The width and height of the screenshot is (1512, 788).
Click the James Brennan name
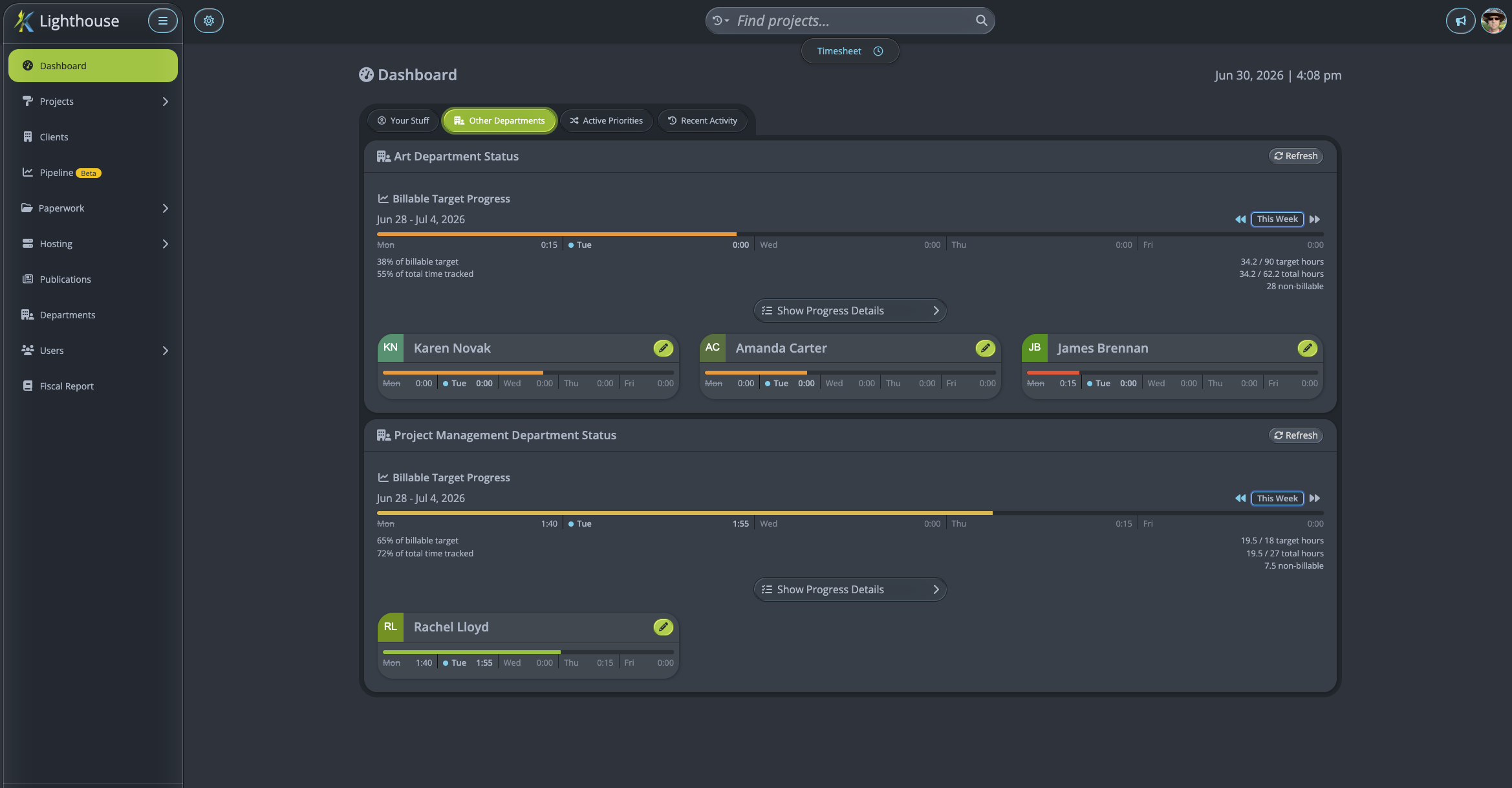[x=1103, y=348]
